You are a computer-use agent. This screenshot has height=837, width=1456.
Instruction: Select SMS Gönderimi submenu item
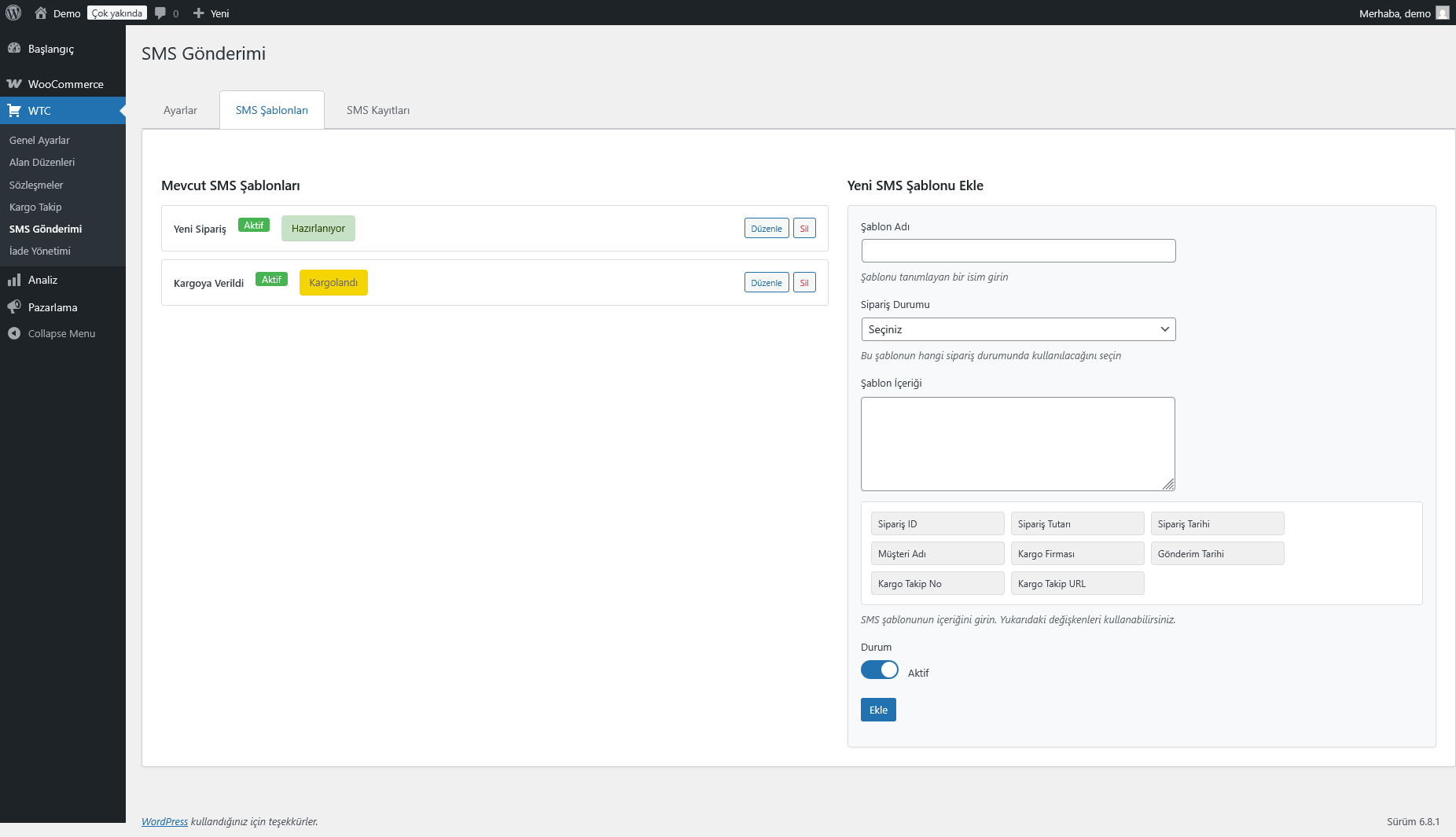point(46,229)
